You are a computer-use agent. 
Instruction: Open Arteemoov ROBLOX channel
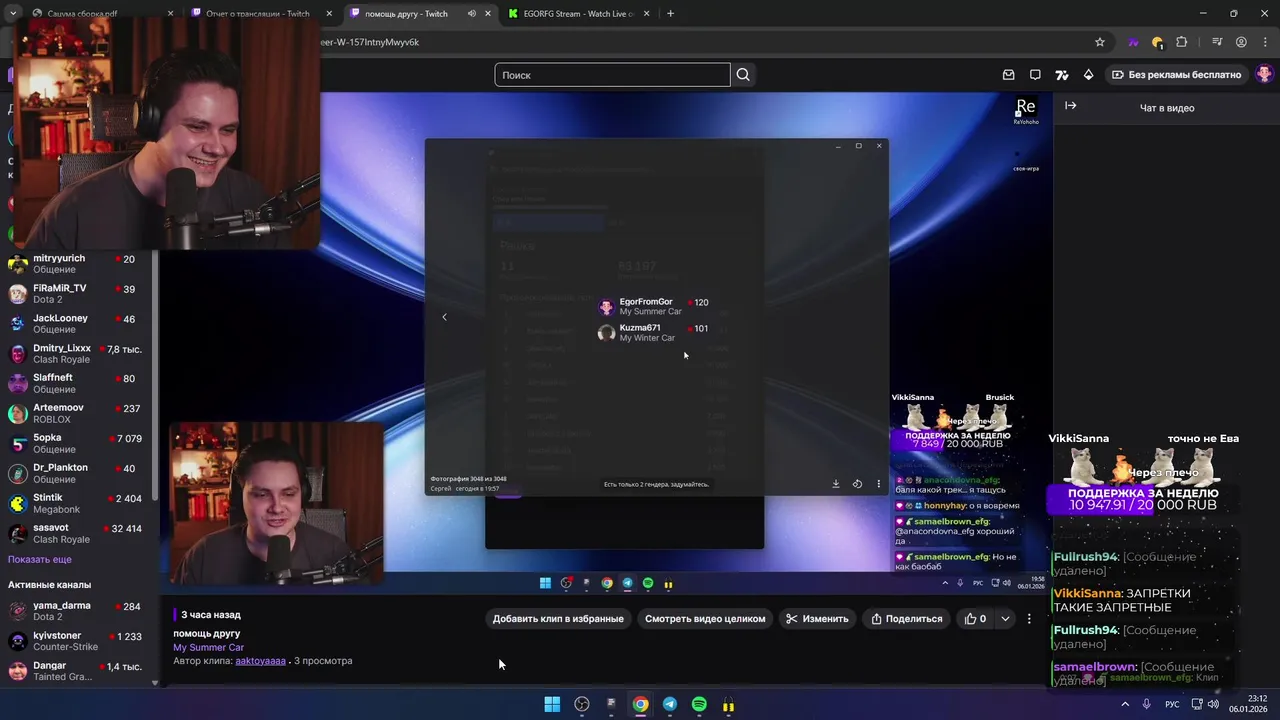point(78,413)
